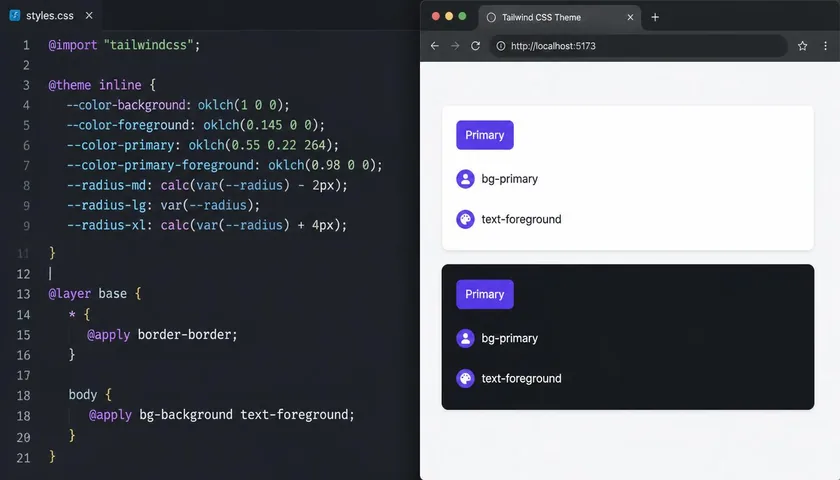This screenshot has width=840, height=480.
Task: Click the @apply border-border line
Action: pyautogui.click(x=162, y=335)
